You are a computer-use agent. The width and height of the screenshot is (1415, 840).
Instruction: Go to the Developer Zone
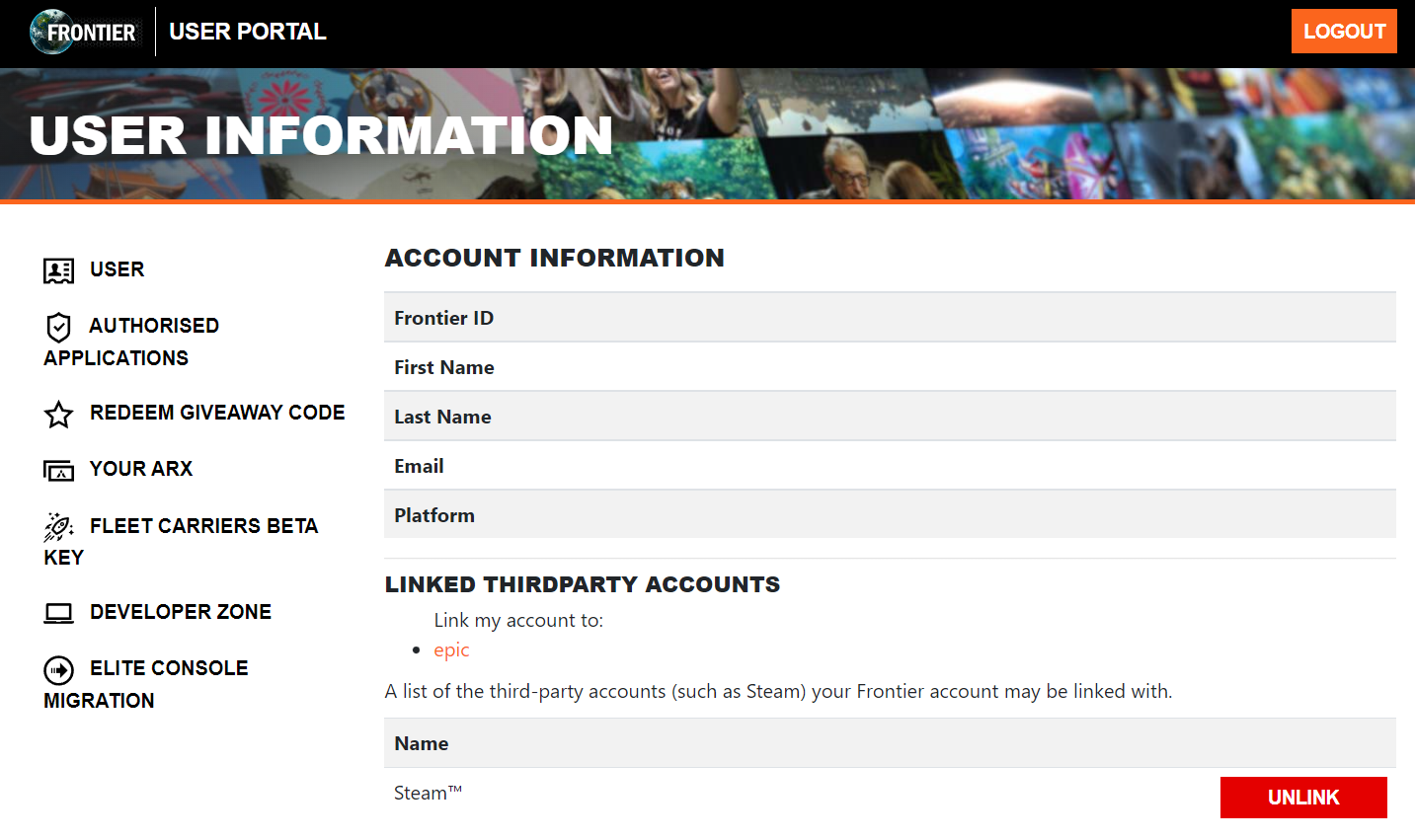pos(181,612)
